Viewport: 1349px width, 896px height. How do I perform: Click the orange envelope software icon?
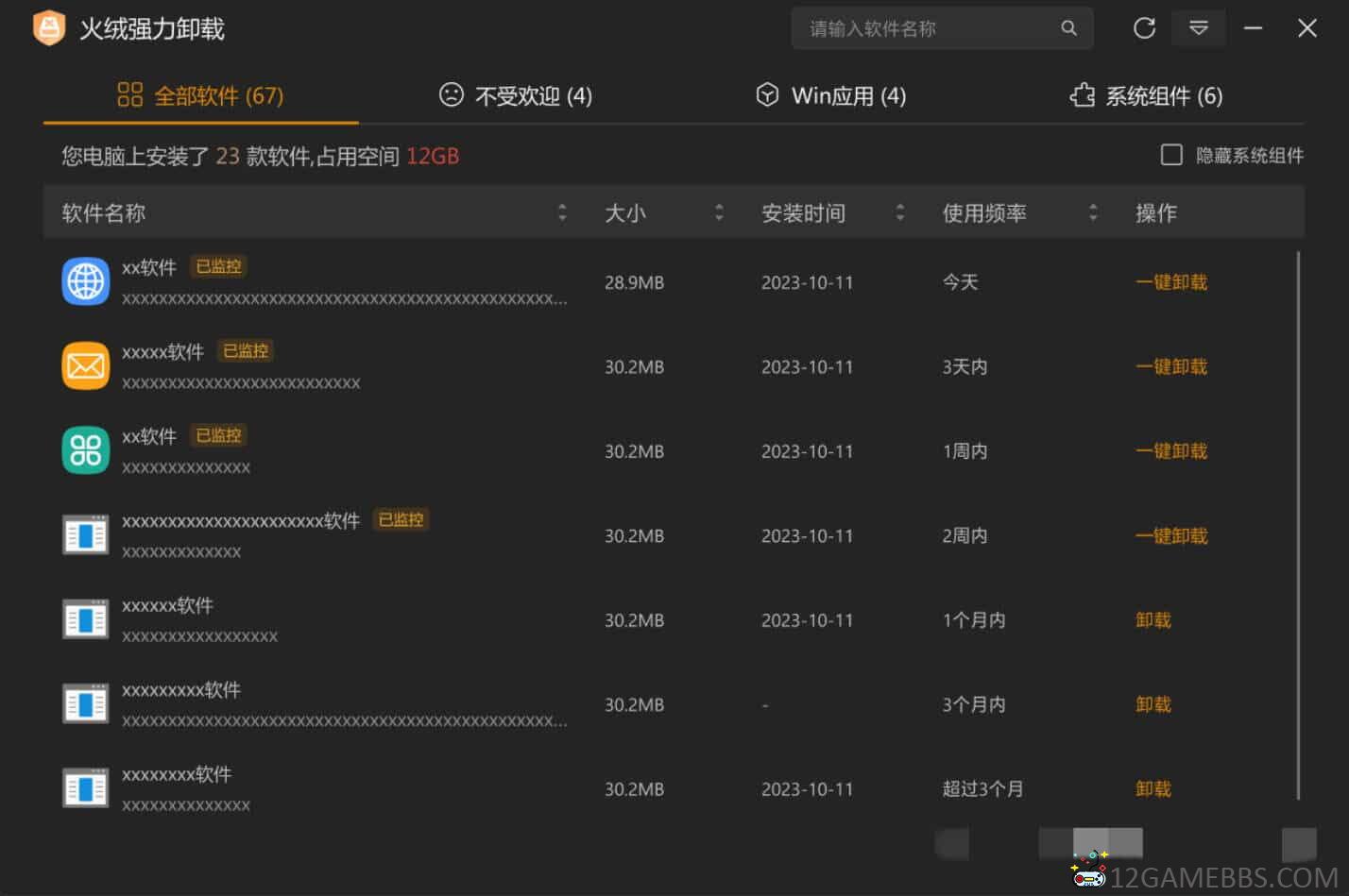click(86, 366)
